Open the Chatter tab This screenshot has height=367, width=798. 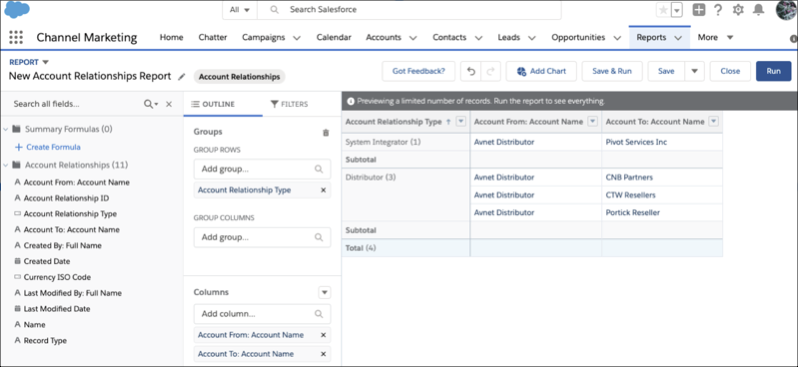click(x=213, y=37)
